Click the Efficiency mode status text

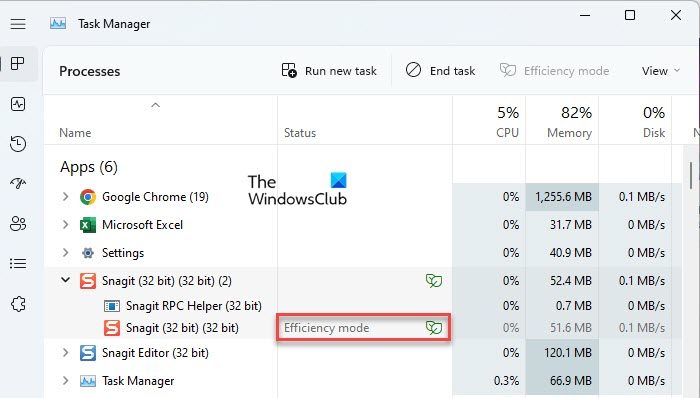click(326, 328)
